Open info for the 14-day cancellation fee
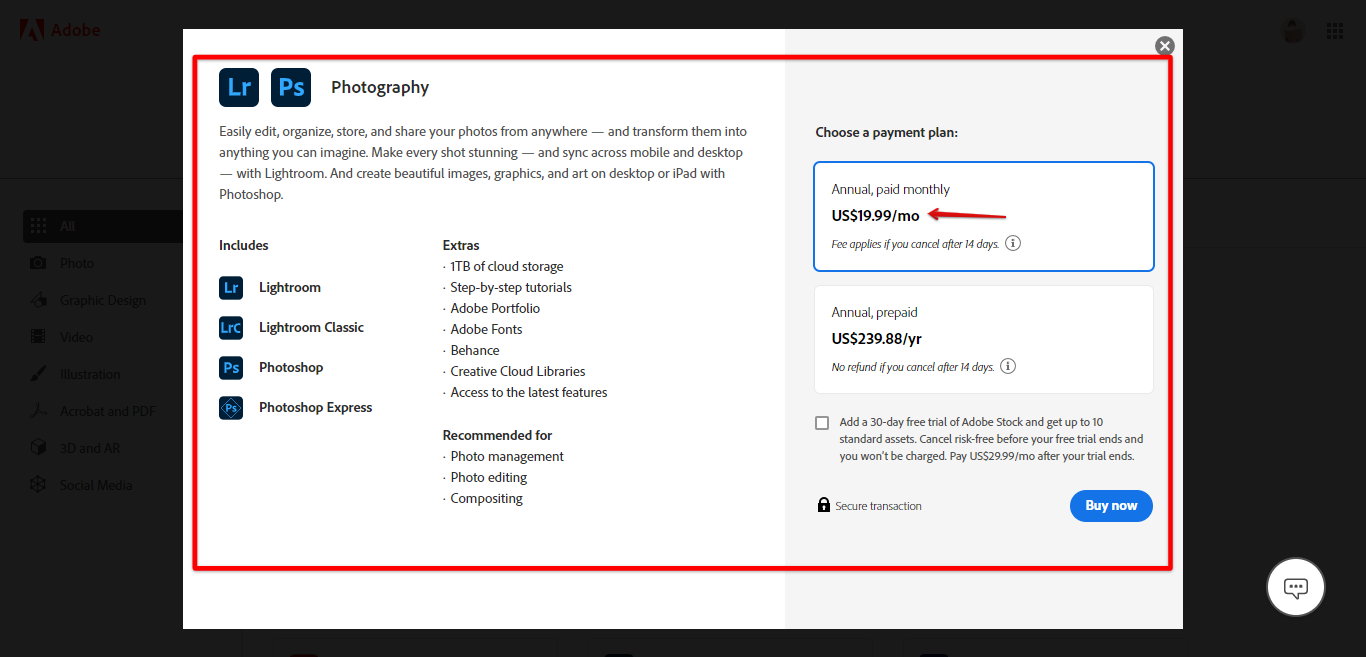The width and height of the screenshot is (1366, 657). tap(1013, 243)
